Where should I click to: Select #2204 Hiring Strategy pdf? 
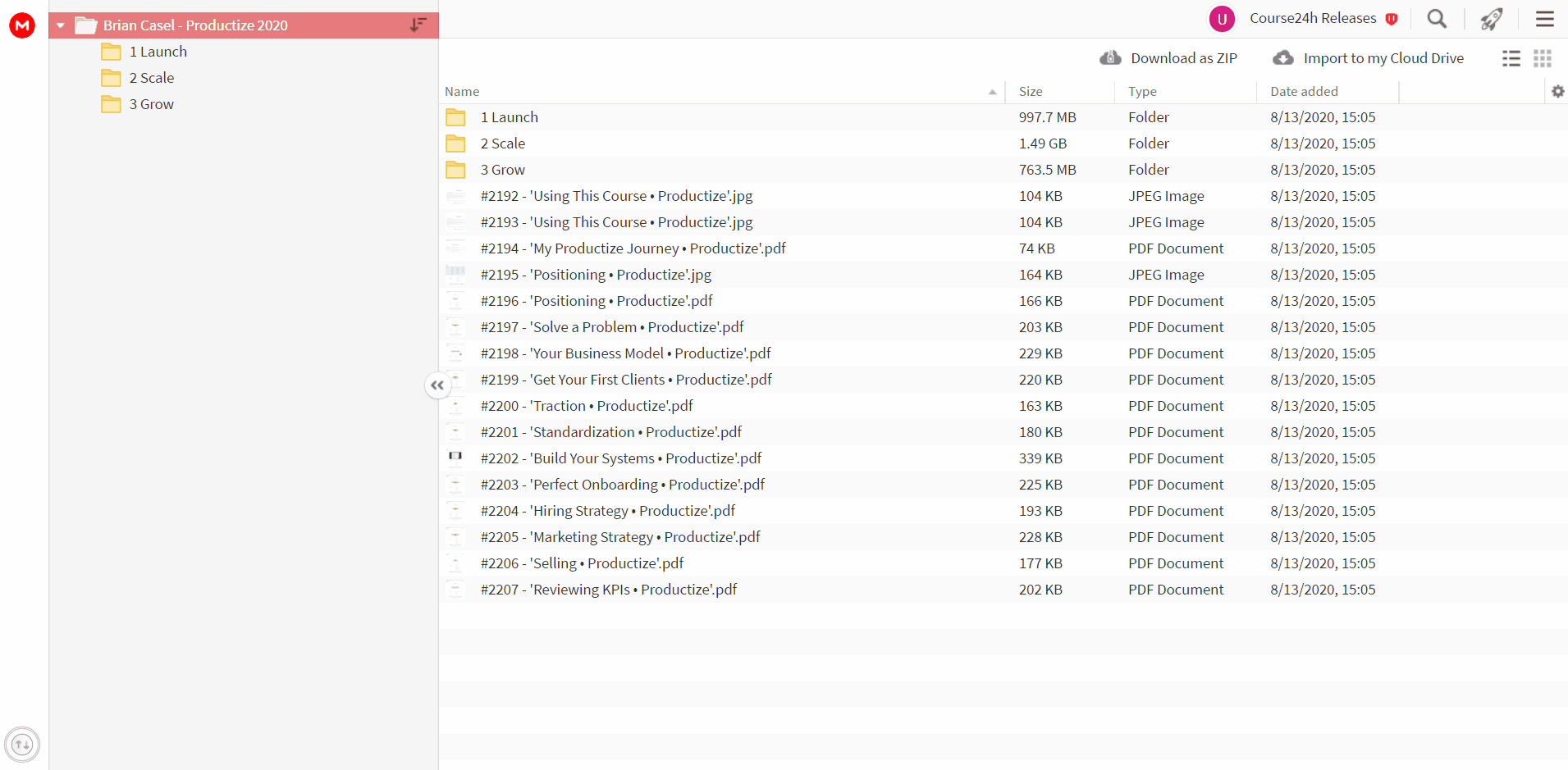coord(608,511)
